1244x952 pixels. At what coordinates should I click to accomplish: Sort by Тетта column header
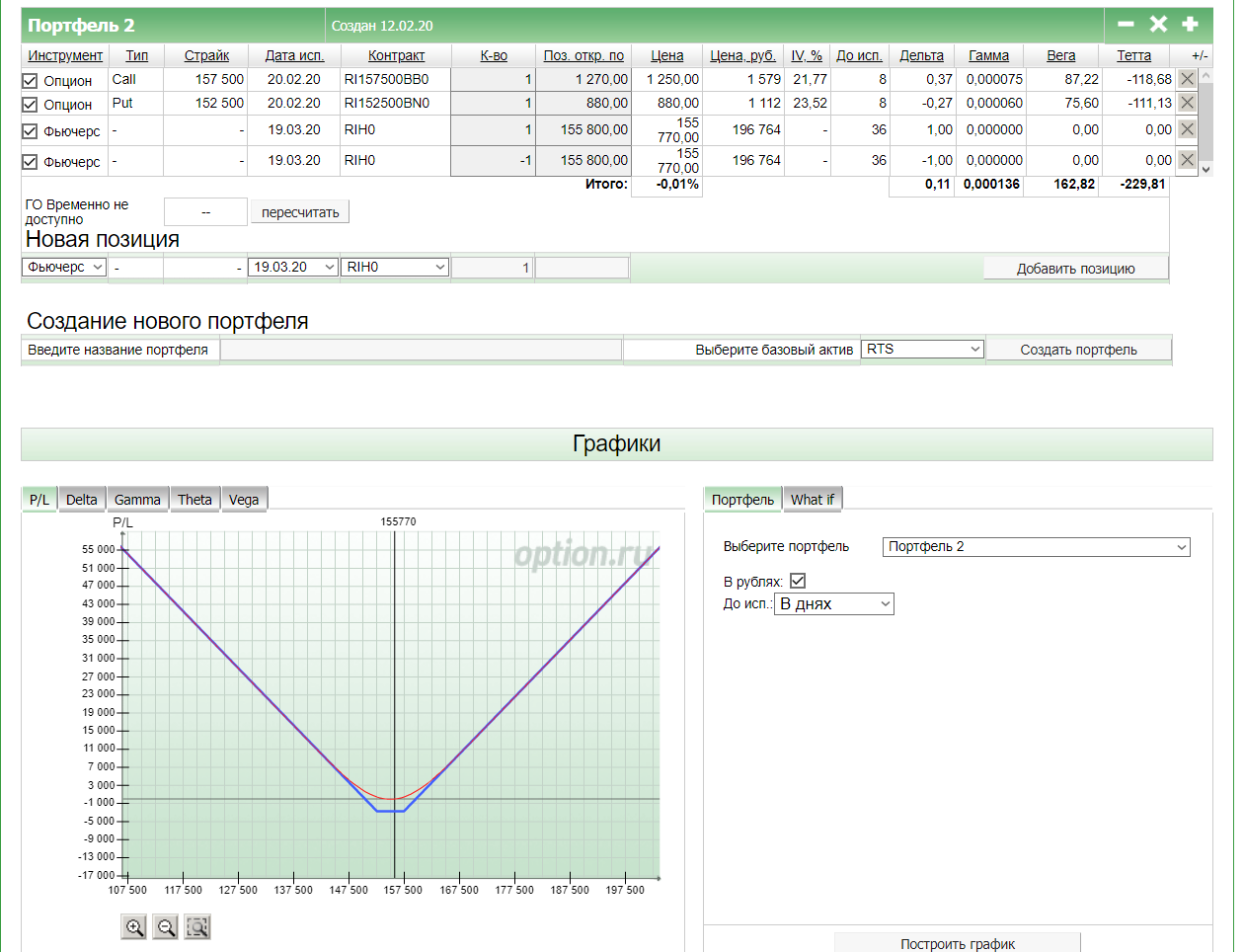1133,55
